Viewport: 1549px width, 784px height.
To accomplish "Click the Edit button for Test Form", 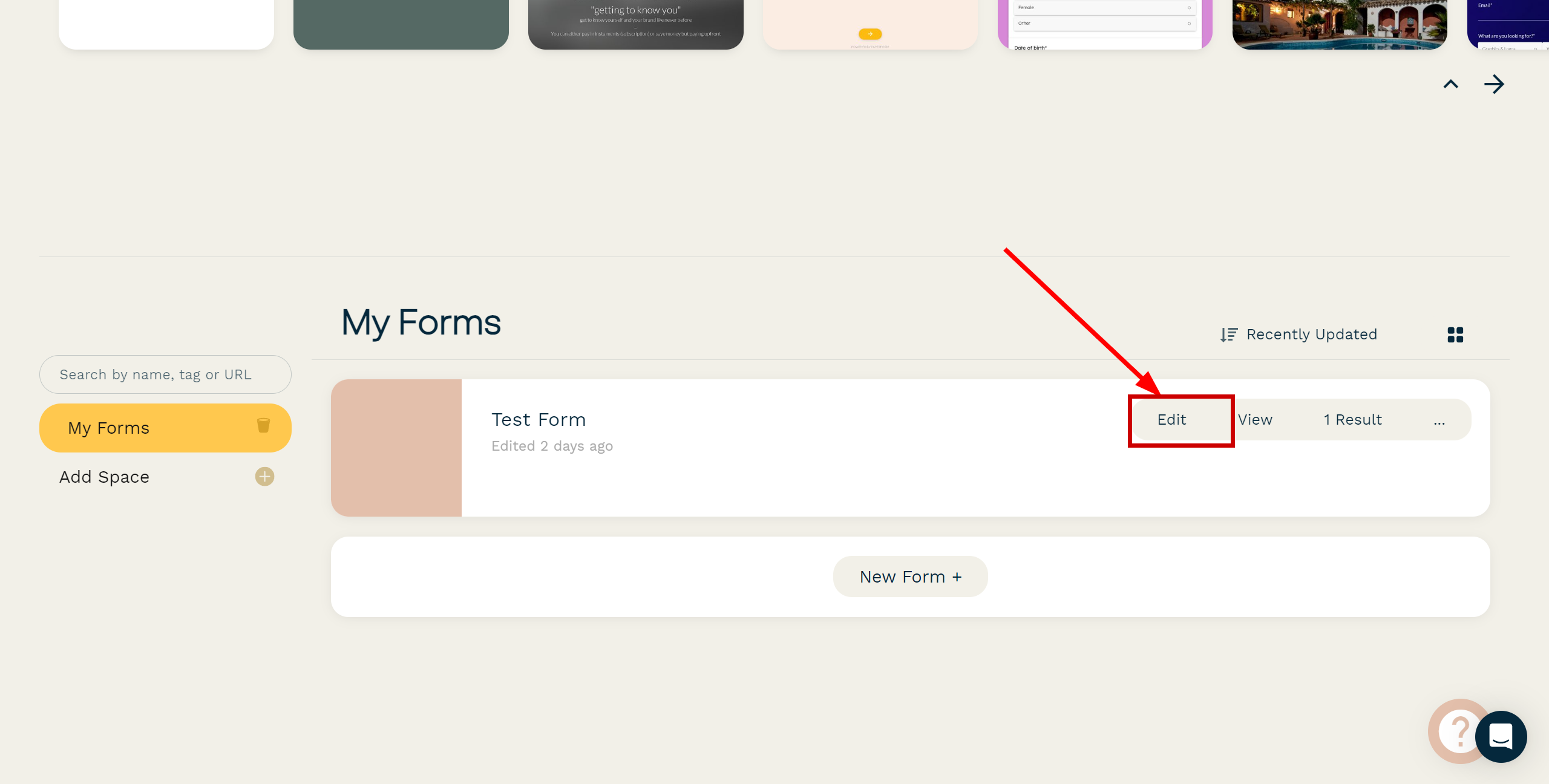I will pos(1171,419).
